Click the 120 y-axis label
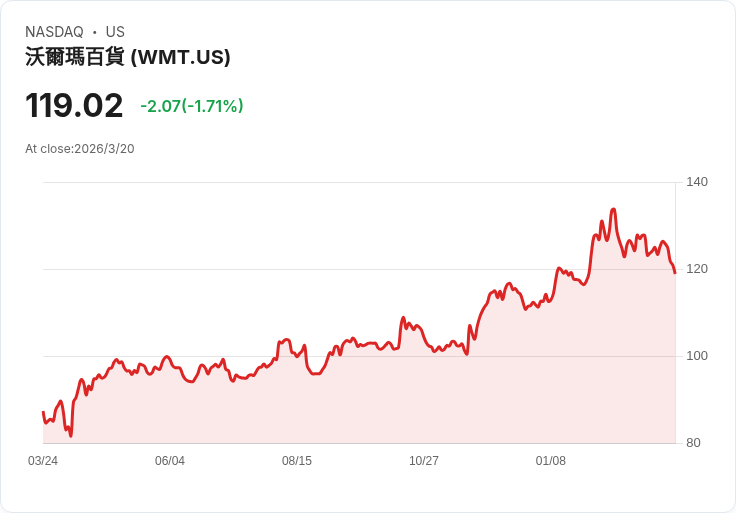Image resolution: width=736 pixels, height=513 pixels. pyautogui.click(x=697, y=269)
